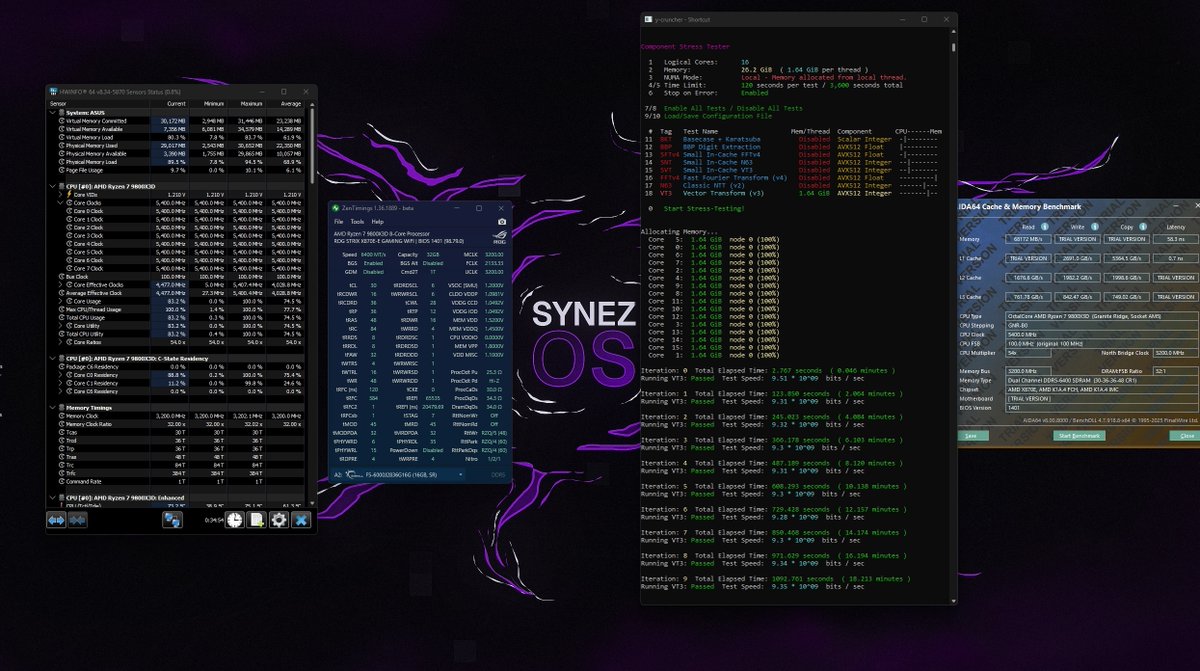Collapse Memory Timings sensor group

point(53,408)
